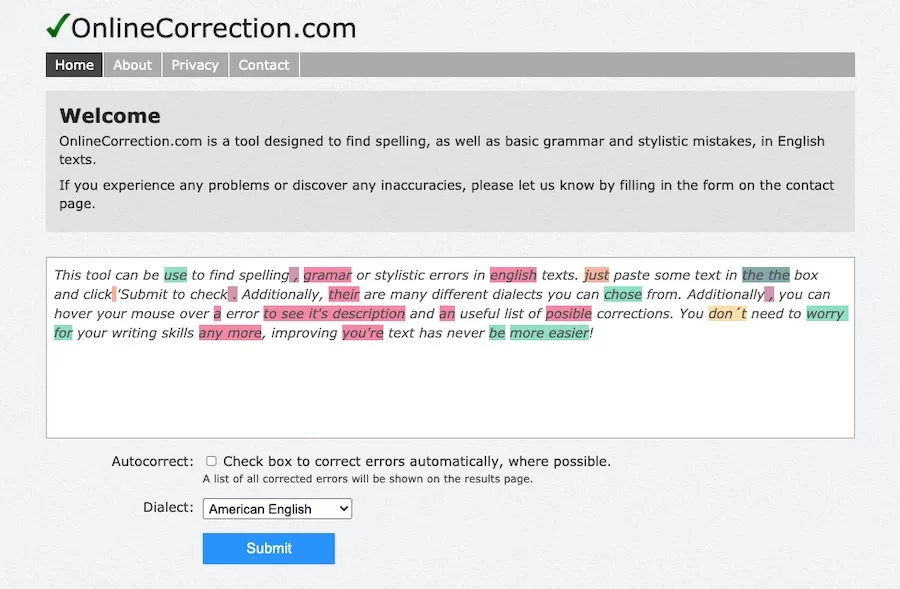Expand the Dialect dropdown
The width and height of the screenshot is (900, 589).
[x=277, y=509]
